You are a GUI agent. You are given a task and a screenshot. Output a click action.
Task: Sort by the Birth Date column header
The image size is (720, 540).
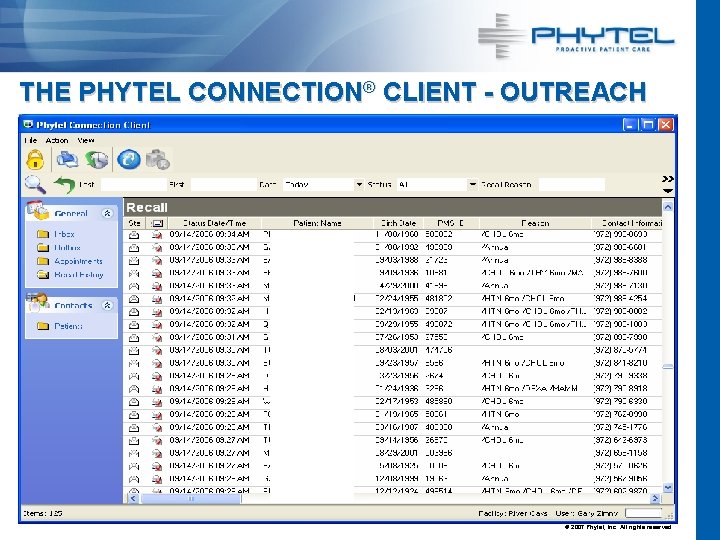coord(398,223)
